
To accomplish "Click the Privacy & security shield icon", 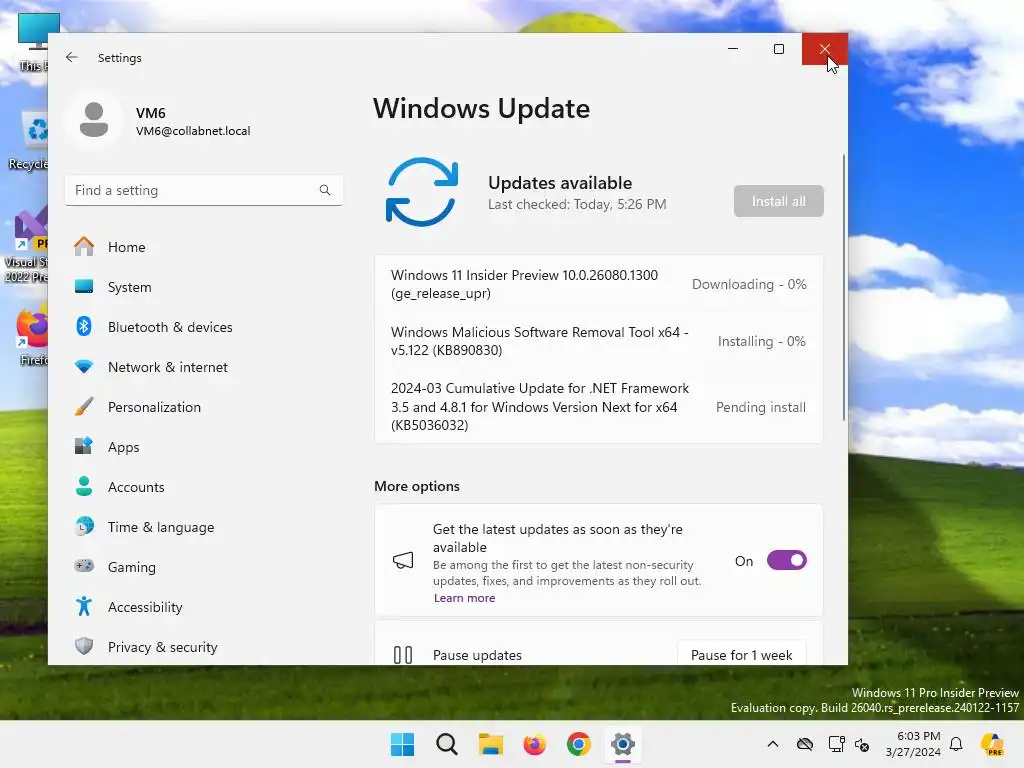I will [84, 647].
